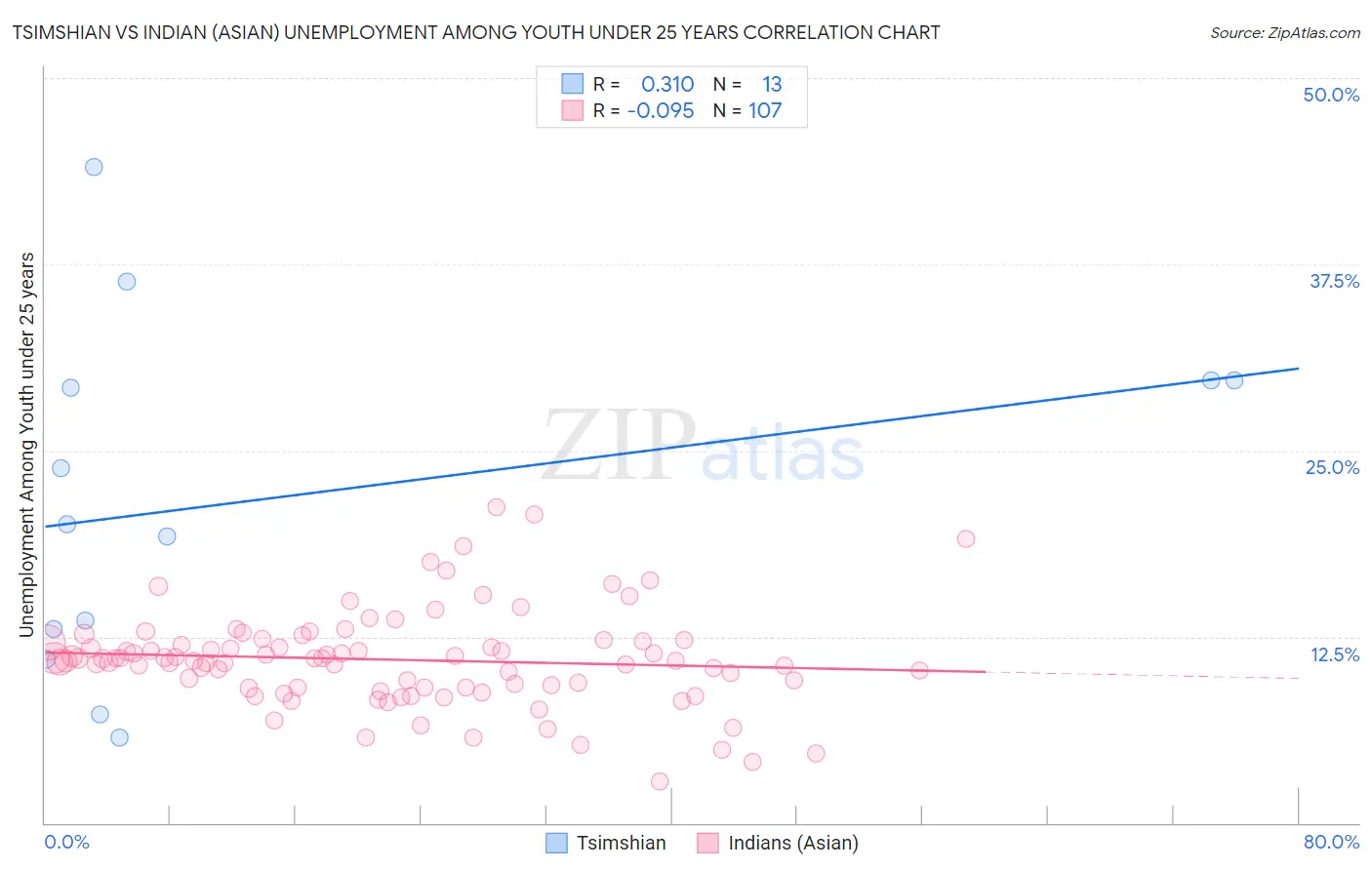This screenshot has width=1372, height=870.
Task: Click the rightmost blue Tsimshian data point
Action: pyautogui.click(x=1234, y=380)
